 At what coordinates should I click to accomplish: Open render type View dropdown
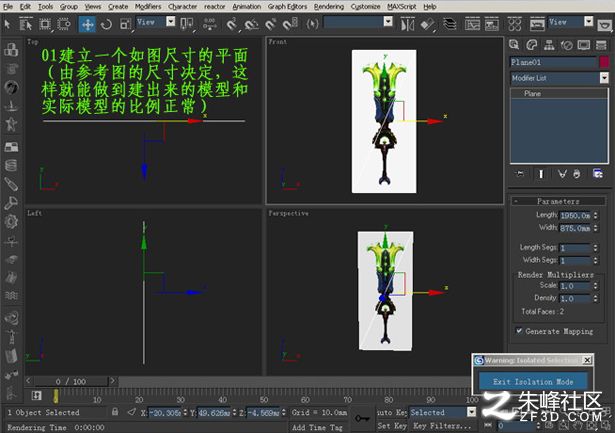pyautogui.click(x=571, y=22)
